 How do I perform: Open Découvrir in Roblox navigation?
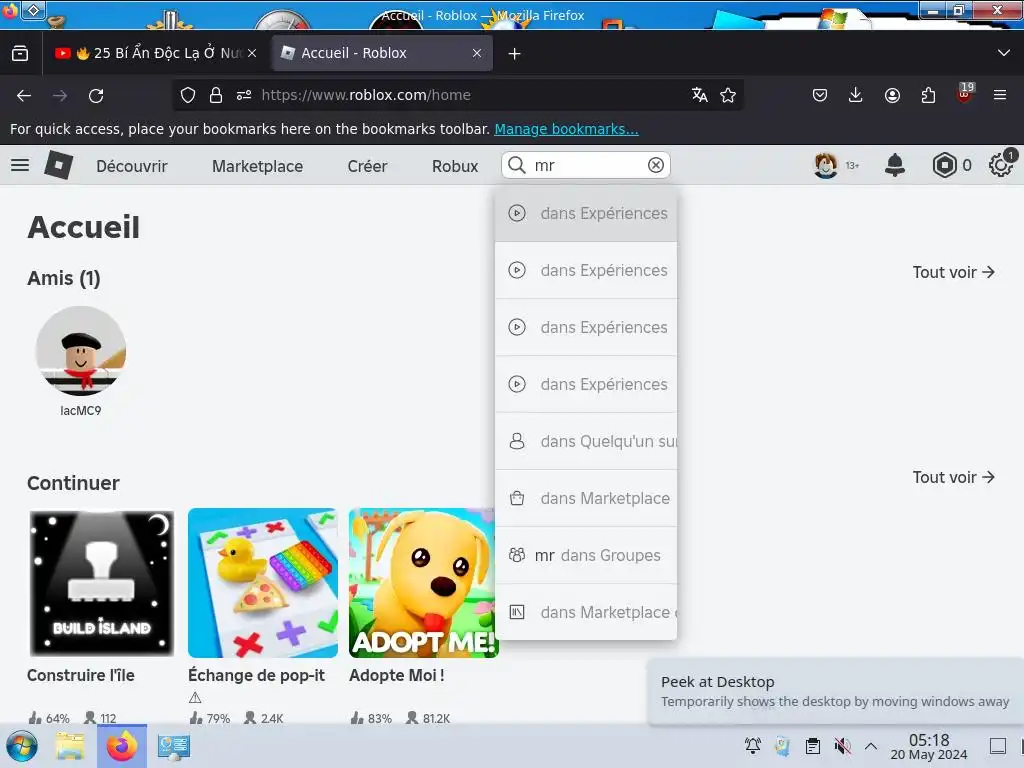(132, 166)
